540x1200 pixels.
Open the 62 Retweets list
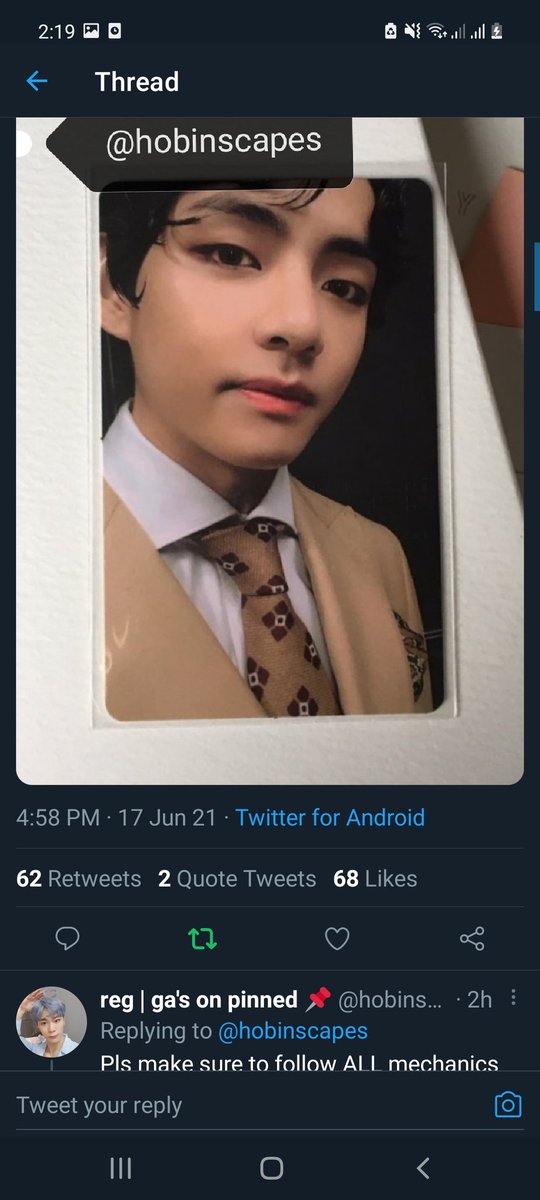coord(79,879)
